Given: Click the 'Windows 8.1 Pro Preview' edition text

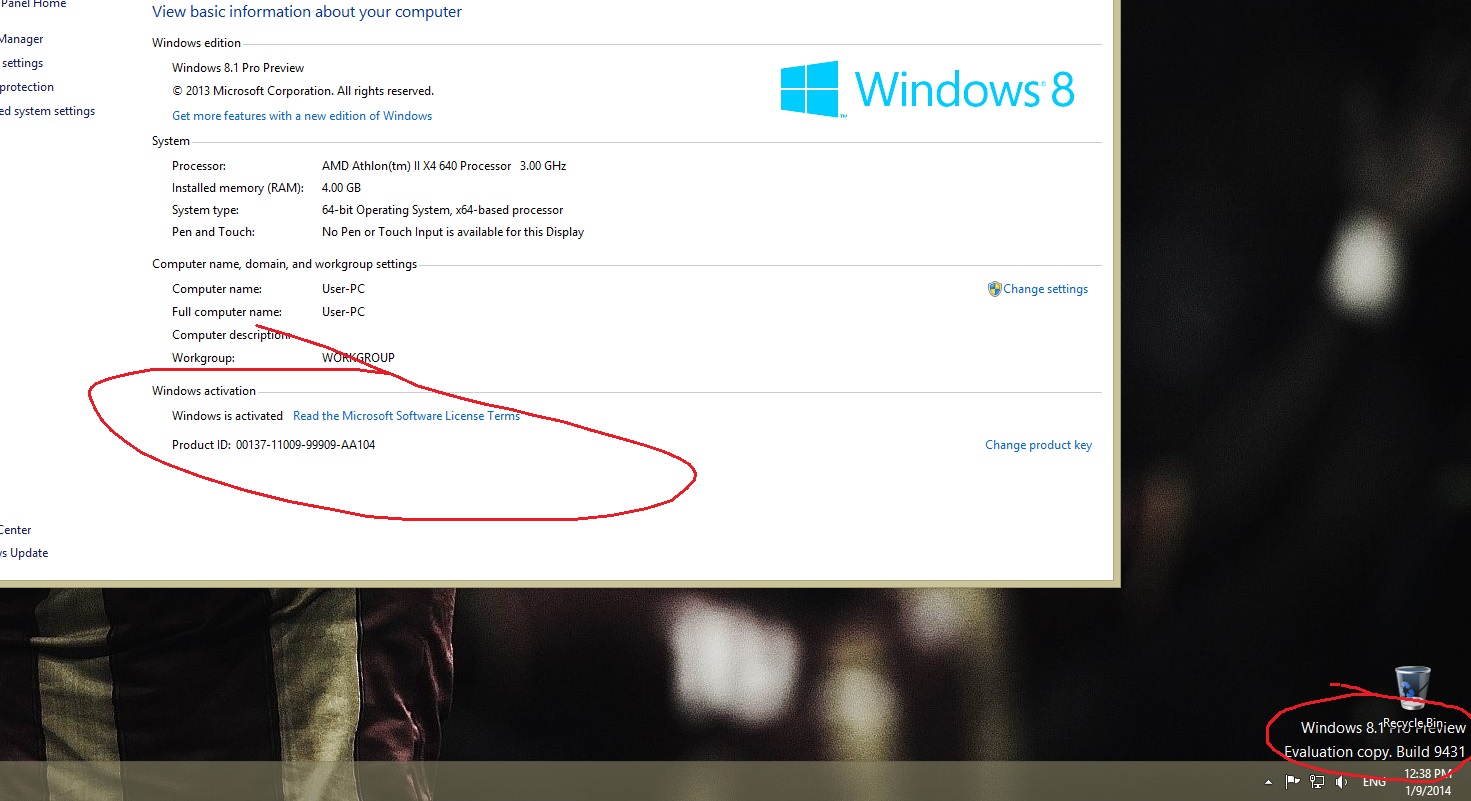Looking at the screenshot, I should pos(238,68).
